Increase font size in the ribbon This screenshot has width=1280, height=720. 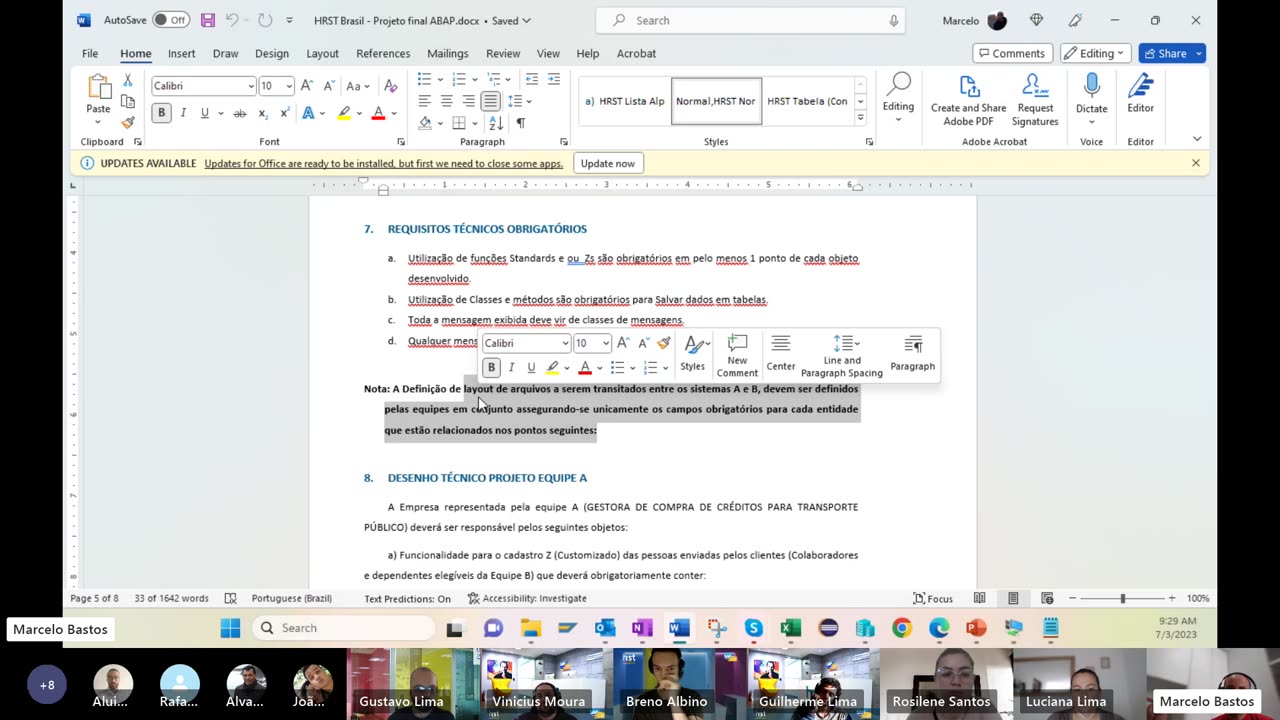coord(307,86)
